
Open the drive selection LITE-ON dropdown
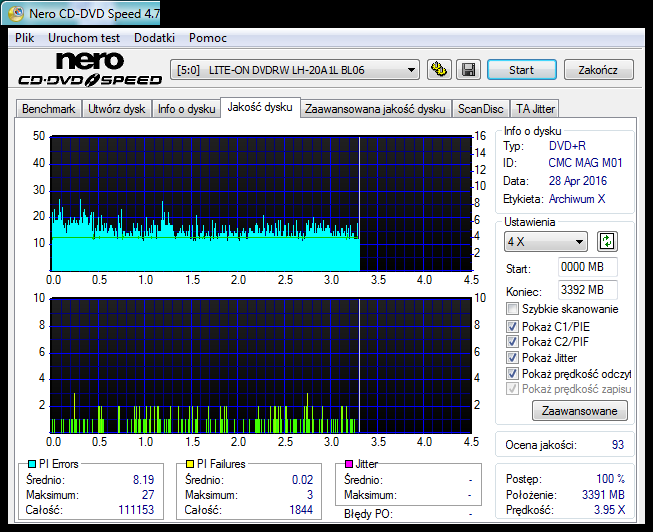[x=295, y=70]
